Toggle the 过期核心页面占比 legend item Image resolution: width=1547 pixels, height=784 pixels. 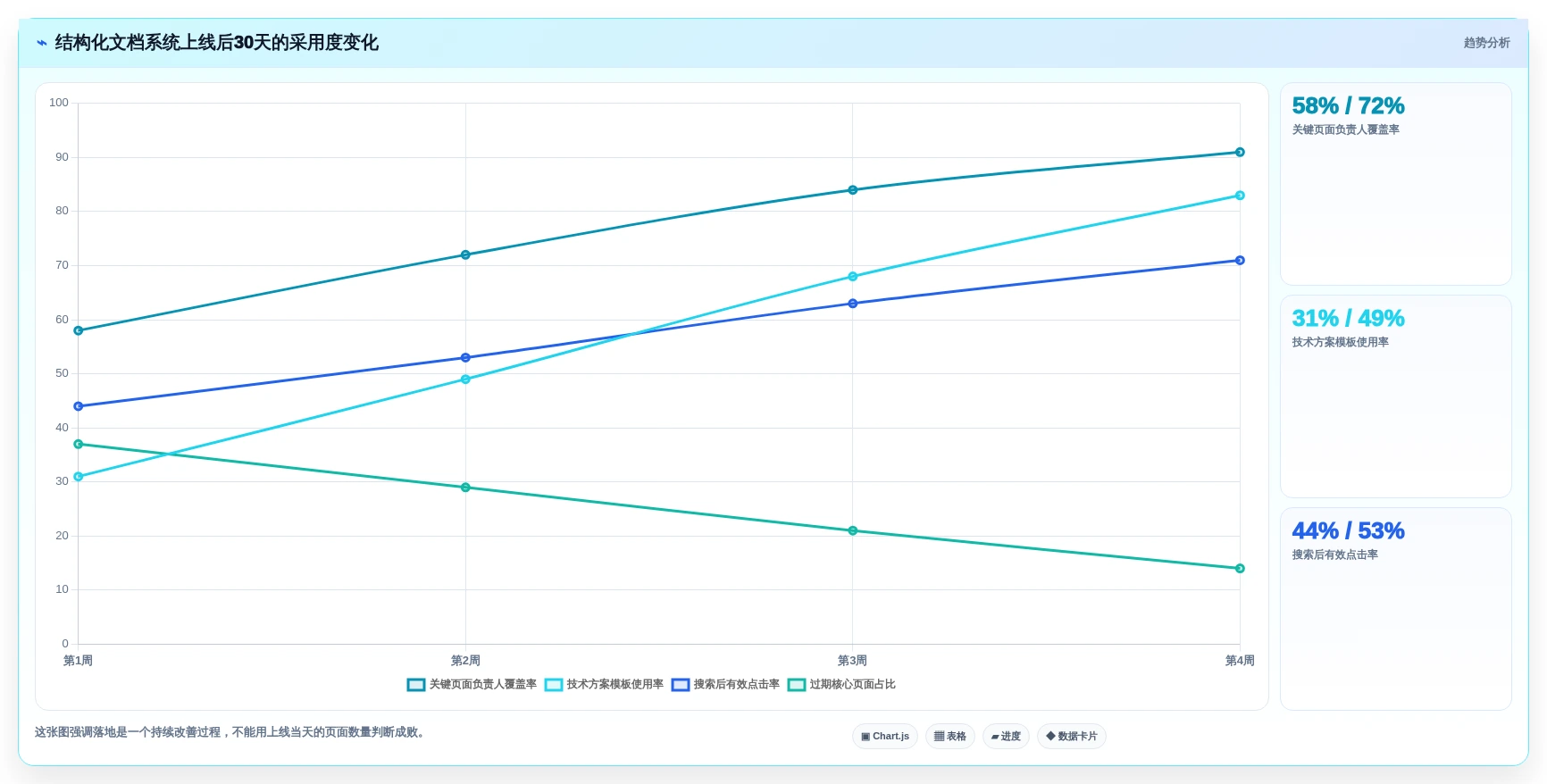[841, 685]
